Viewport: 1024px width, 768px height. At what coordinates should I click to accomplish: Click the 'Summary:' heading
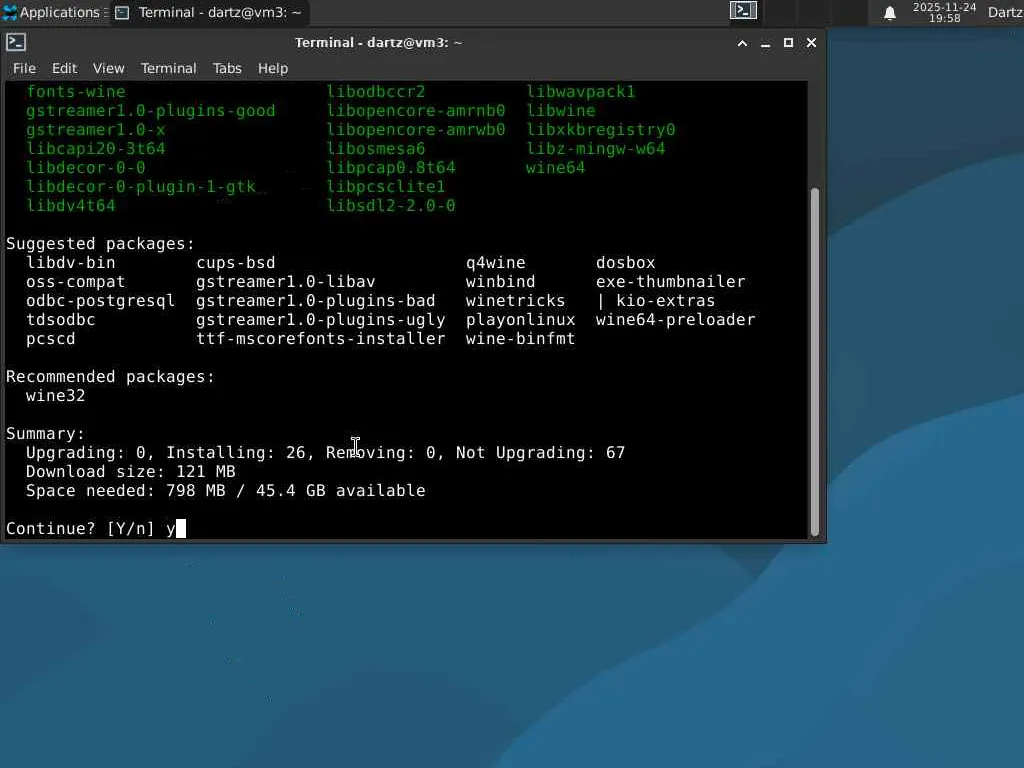46,434
